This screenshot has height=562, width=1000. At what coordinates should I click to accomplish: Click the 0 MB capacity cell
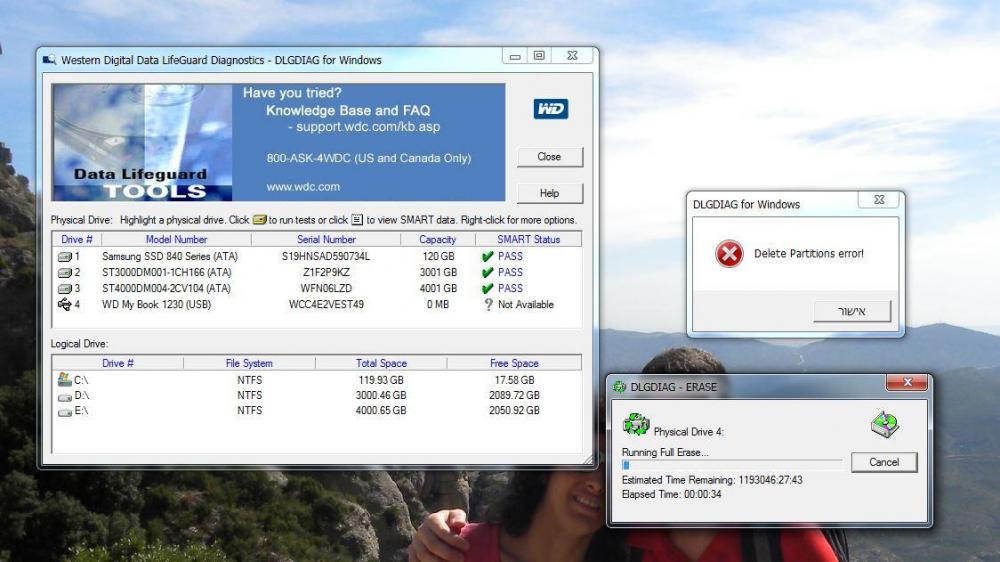point(438,304)
